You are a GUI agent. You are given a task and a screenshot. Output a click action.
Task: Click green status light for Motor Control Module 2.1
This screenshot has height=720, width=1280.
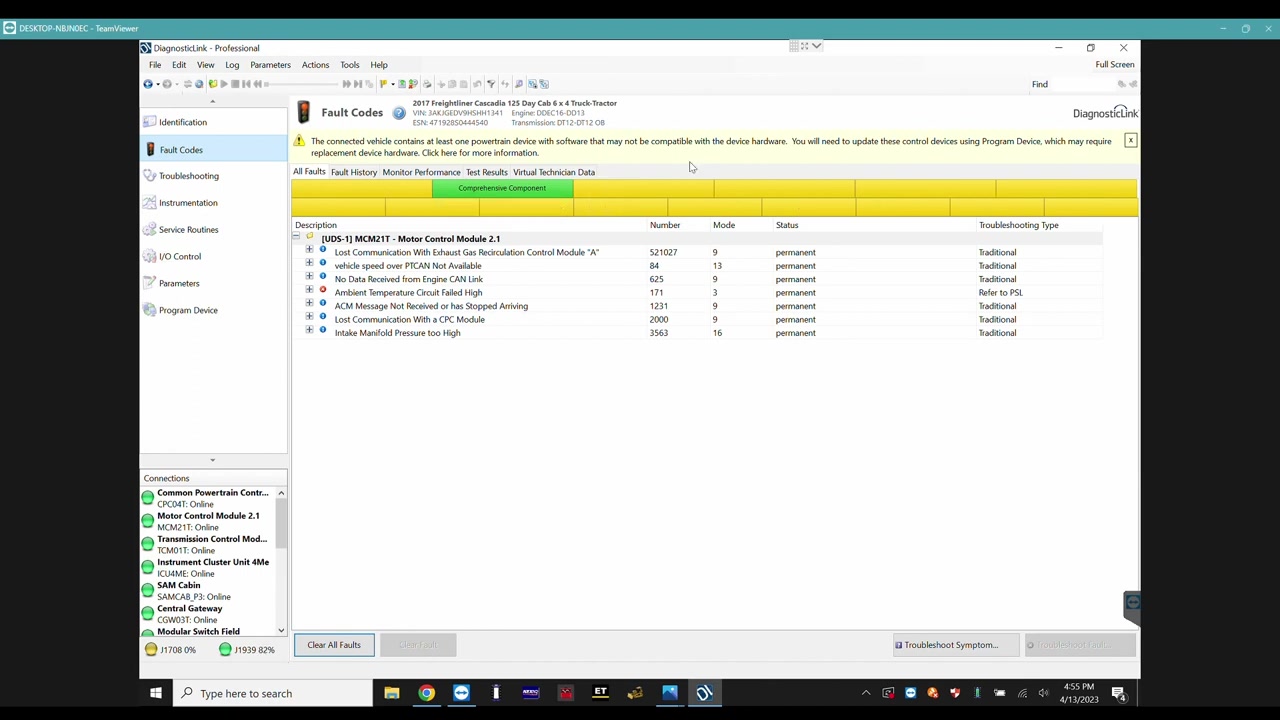pyautogui.click(x=148, y=521)
